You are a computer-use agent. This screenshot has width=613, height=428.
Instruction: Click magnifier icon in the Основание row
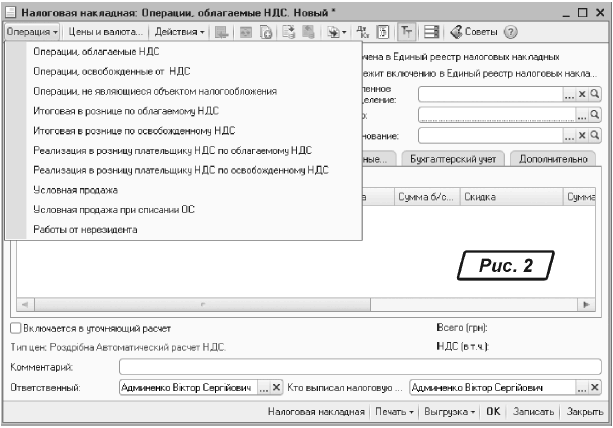594,135
